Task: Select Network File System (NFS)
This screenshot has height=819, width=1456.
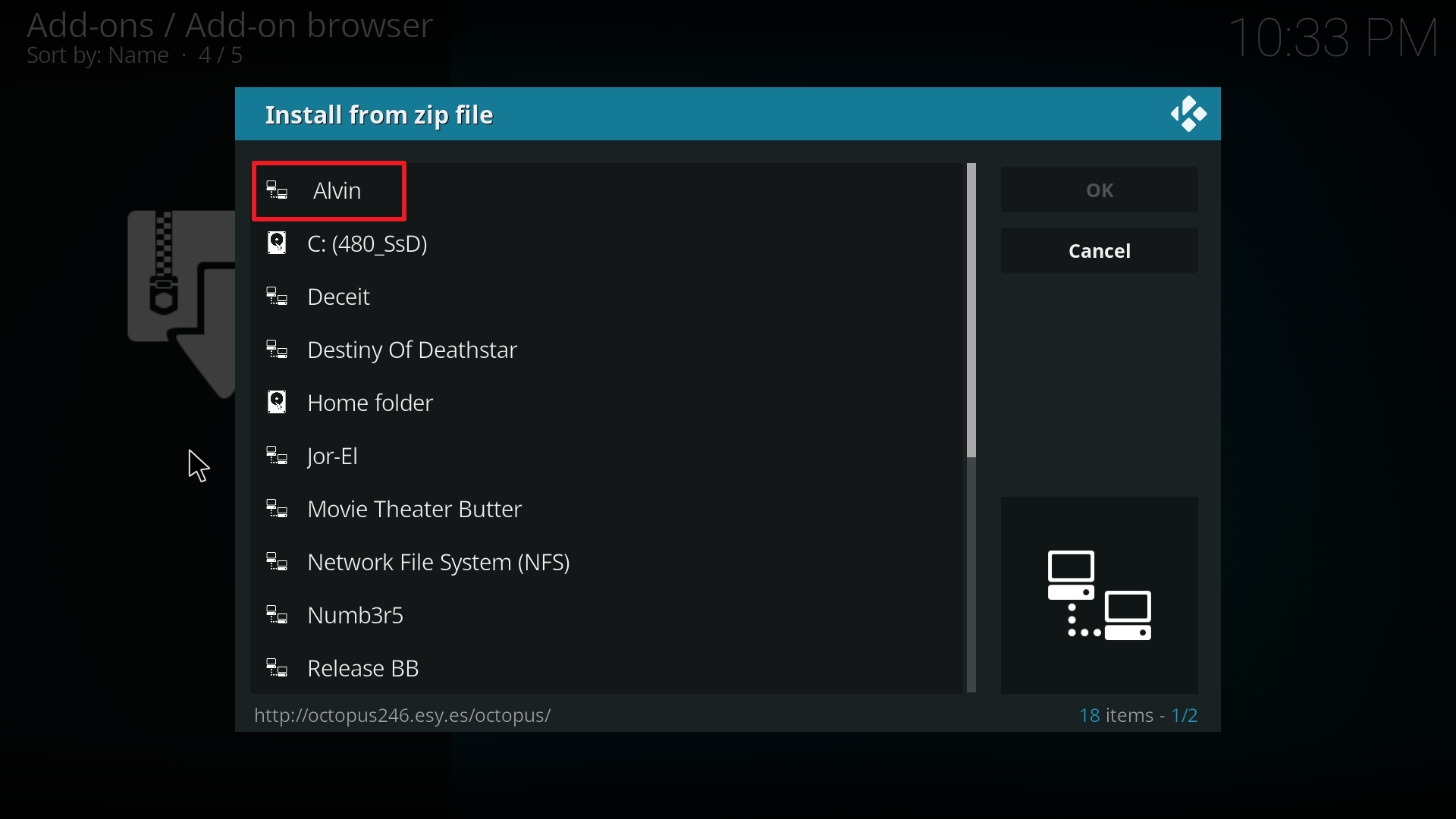Action: 607,563
